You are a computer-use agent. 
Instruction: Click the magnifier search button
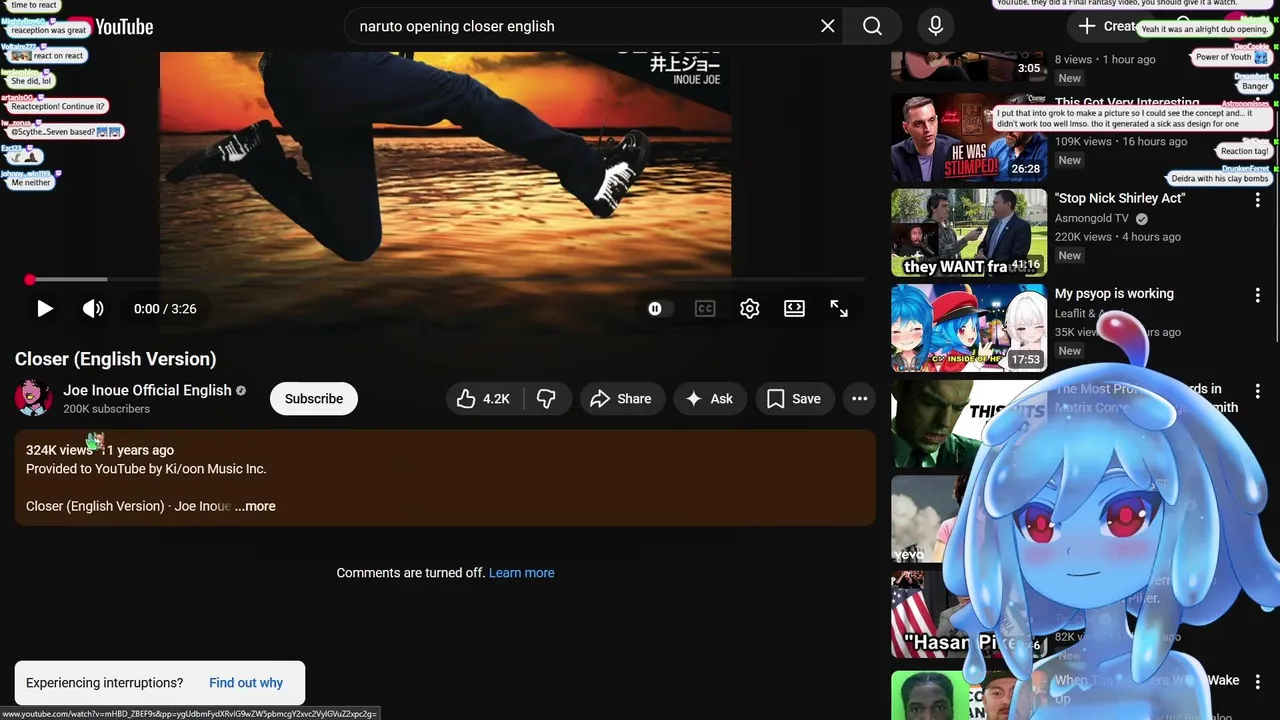click(x=872, y=26)
